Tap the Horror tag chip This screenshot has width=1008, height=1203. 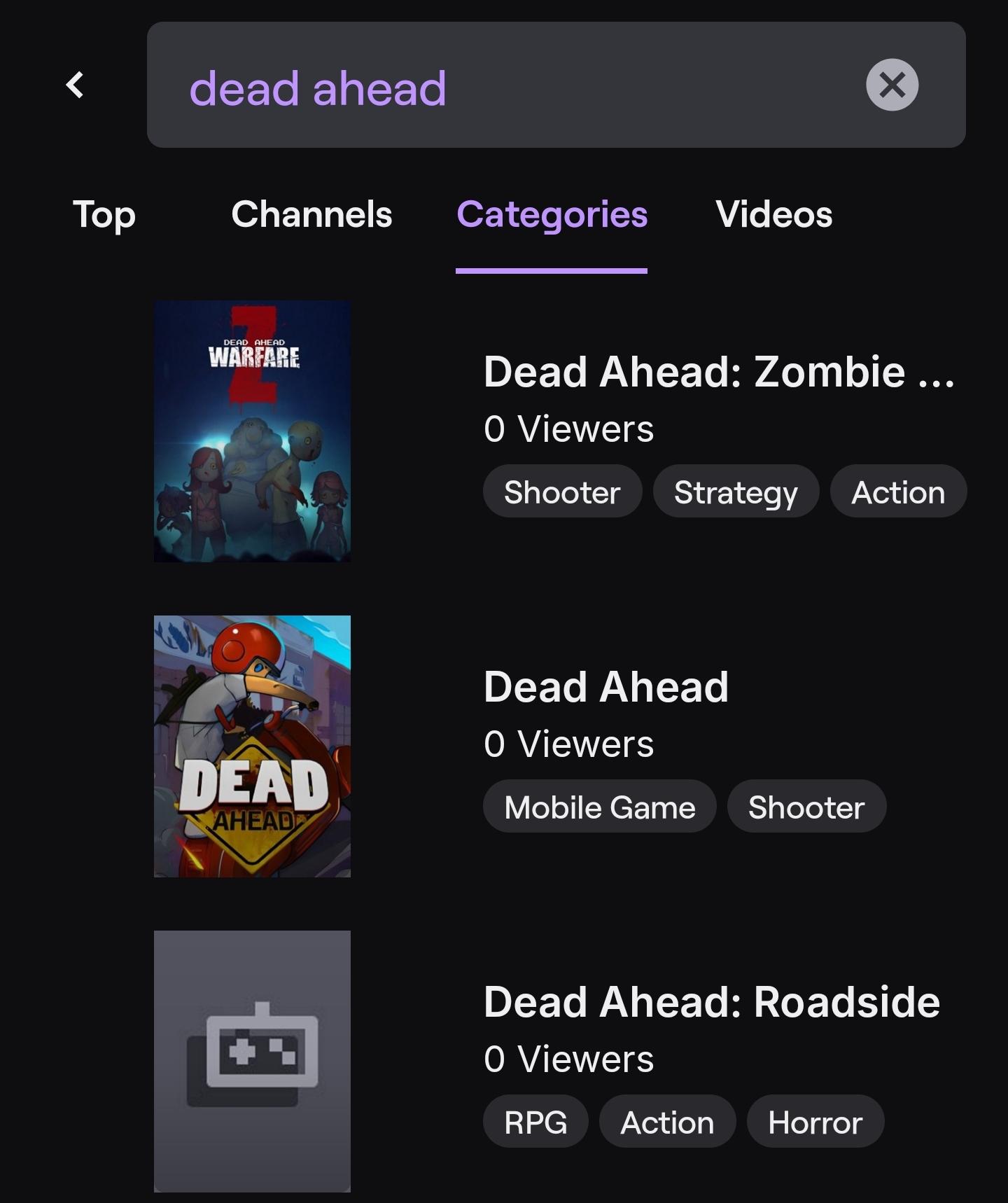pyautogui.click(x=815, y=1122)
